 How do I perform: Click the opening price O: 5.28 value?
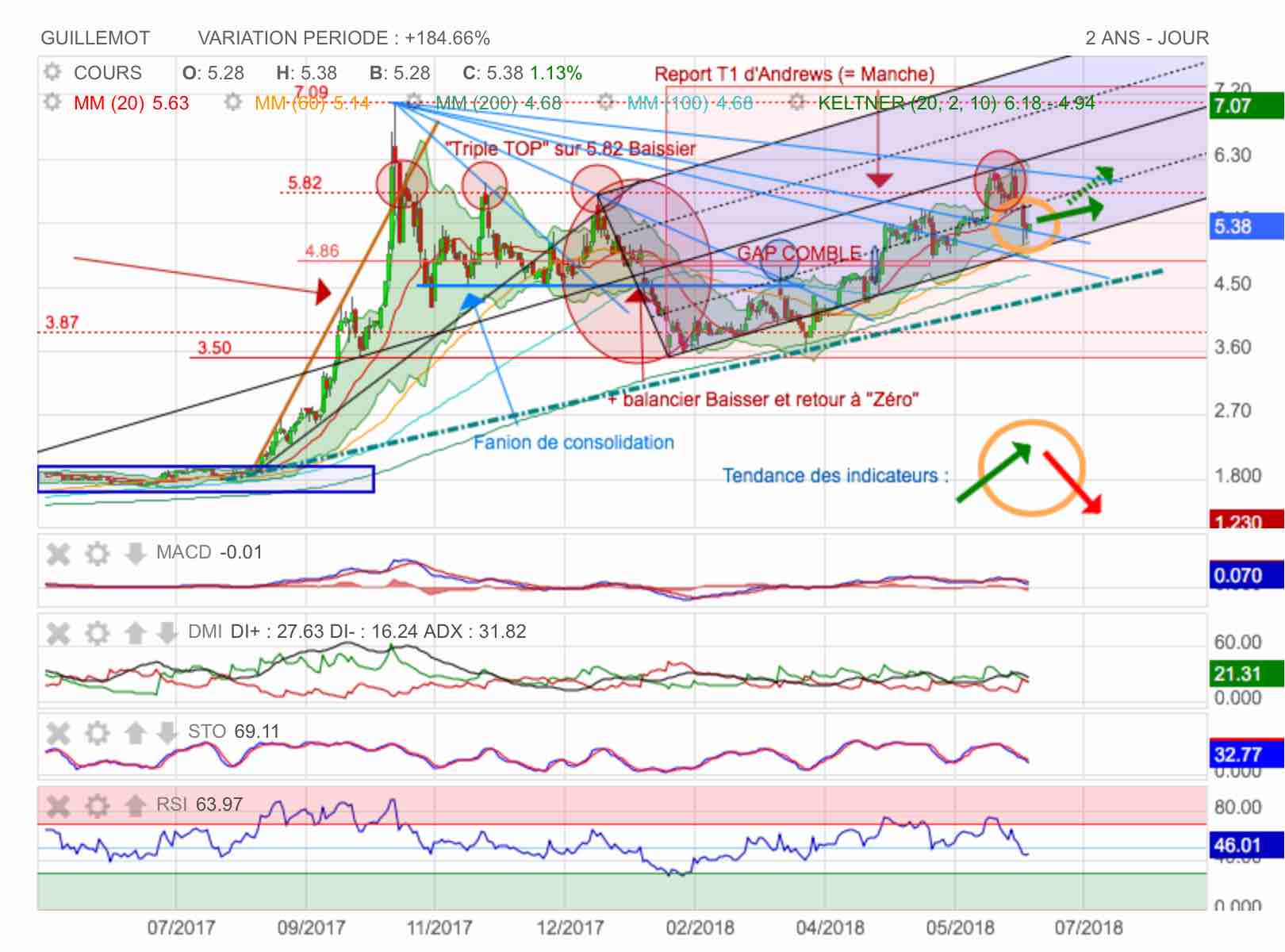pyautogui.click(x=213, y=73)
